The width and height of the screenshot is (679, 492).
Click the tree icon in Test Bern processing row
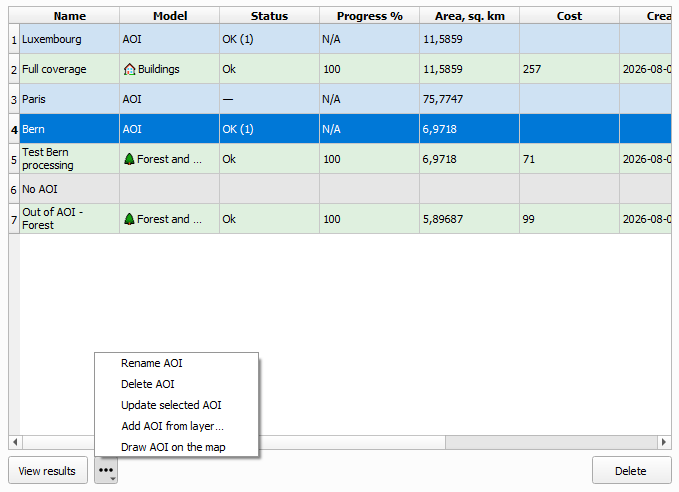129,159
